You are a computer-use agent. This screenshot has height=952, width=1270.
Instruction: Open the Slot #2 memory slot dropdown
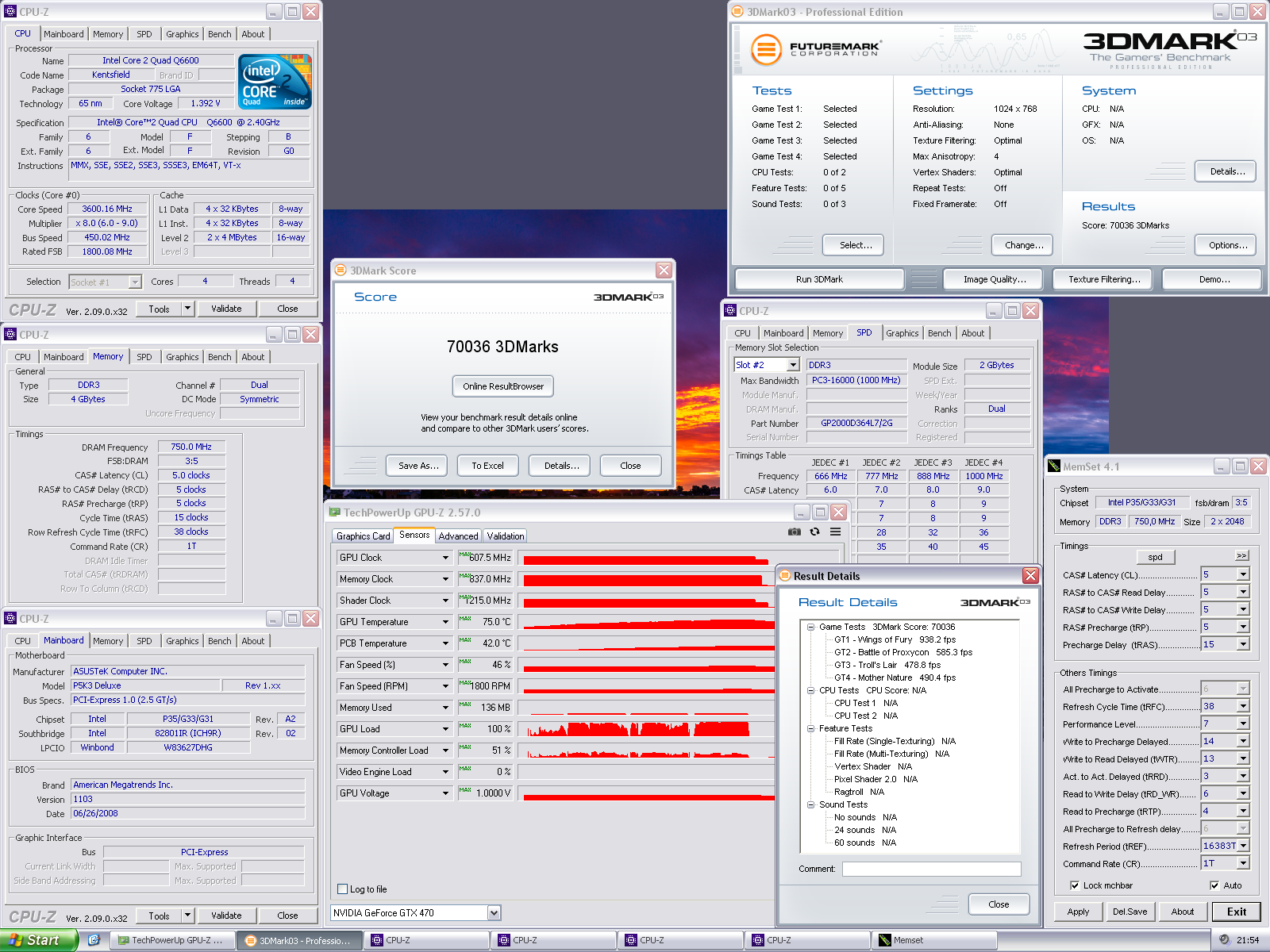[x=792, y=365]
